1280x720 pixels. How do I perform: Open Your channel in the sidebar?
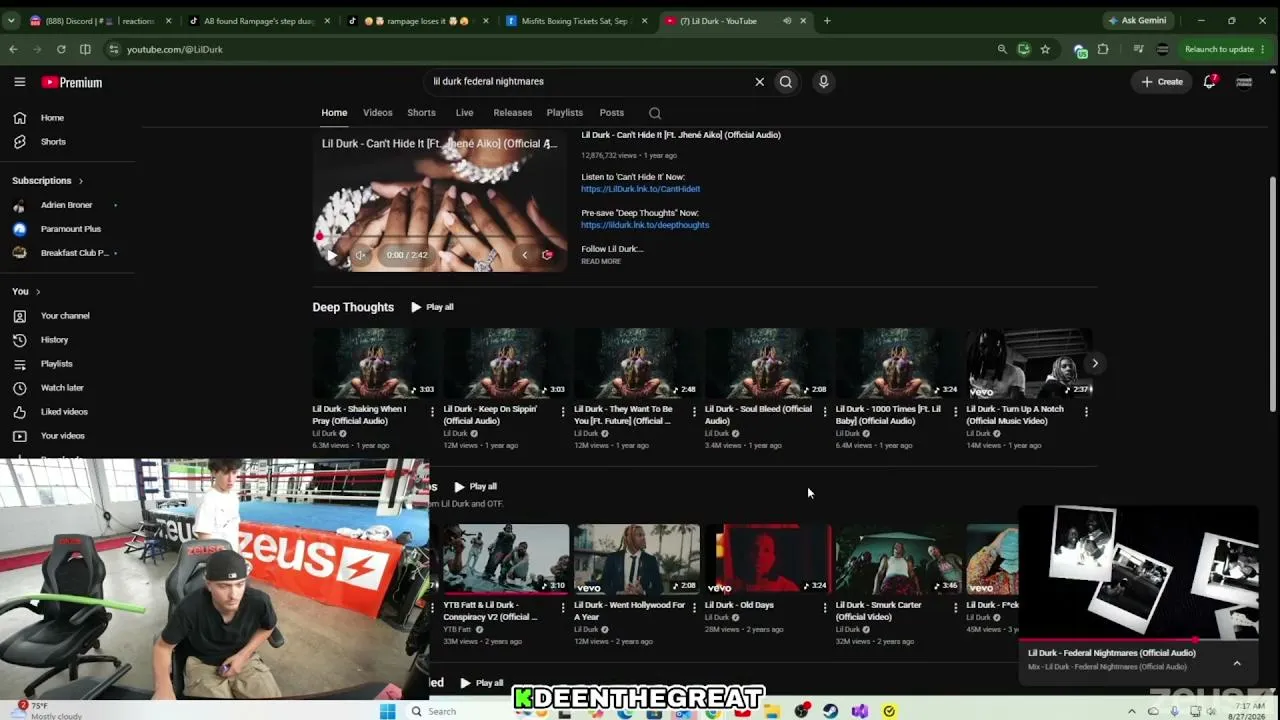pyautogui.click(x=67, y=316)
